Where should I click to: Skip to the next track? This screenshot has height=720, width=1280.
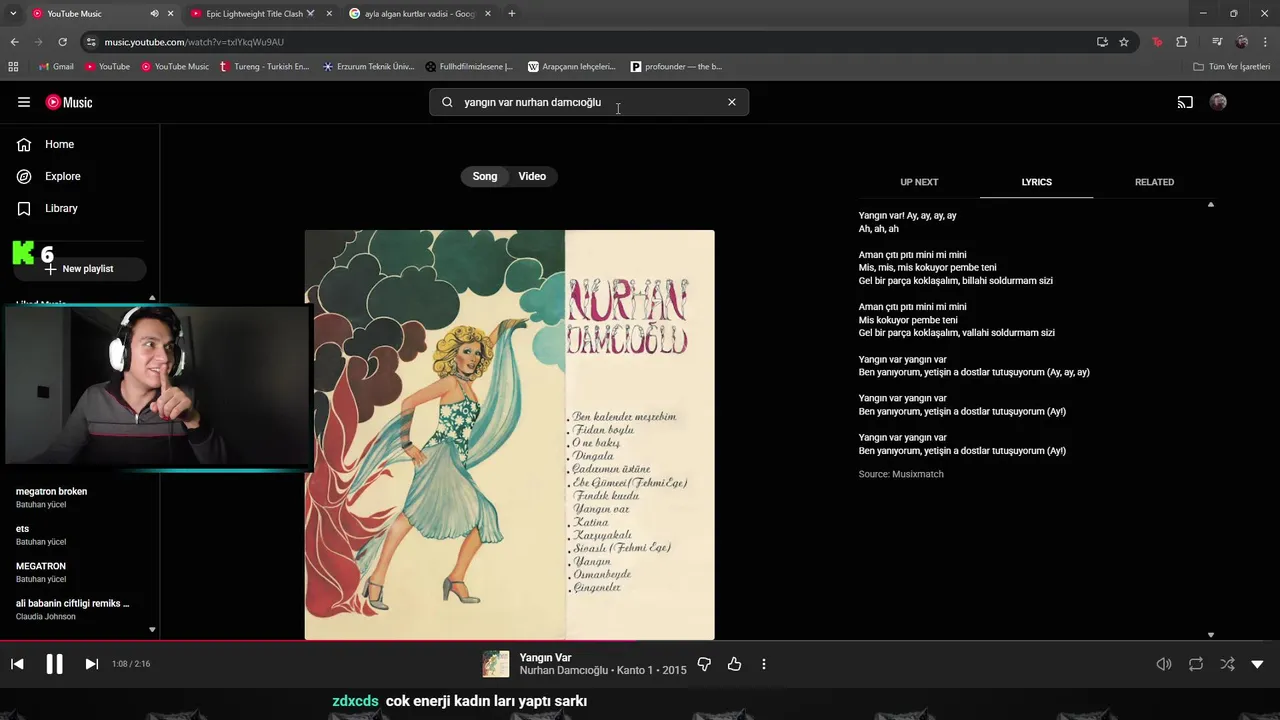(91, 664)
